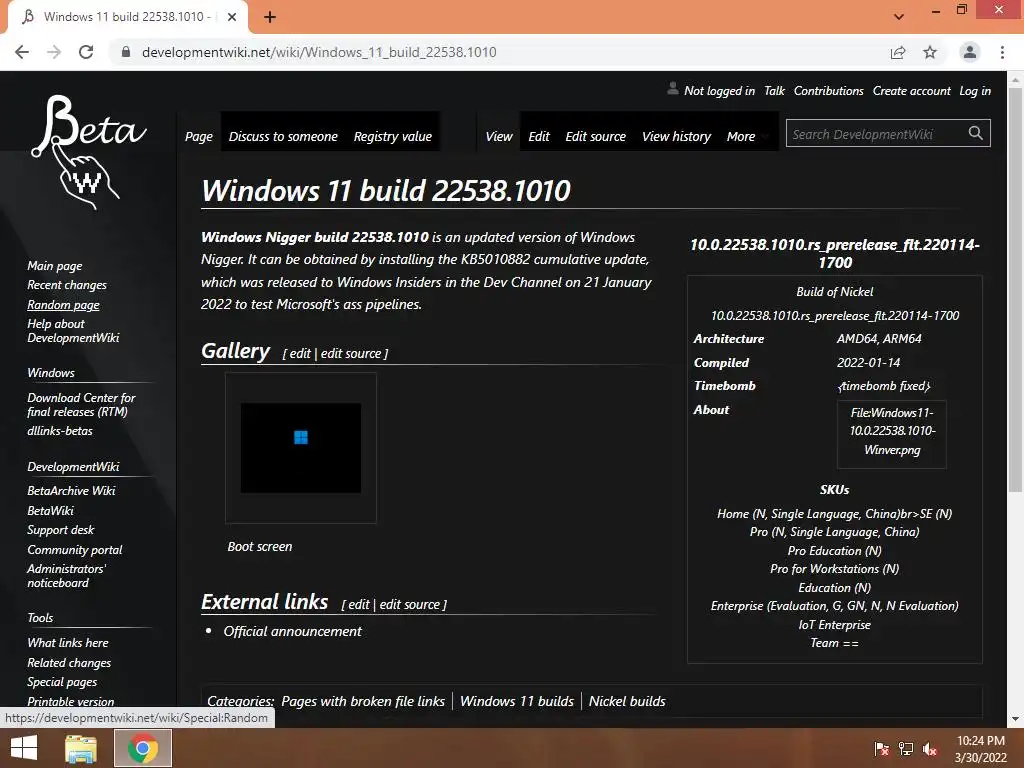Open Support desk in sidebar

coord(61,530)
